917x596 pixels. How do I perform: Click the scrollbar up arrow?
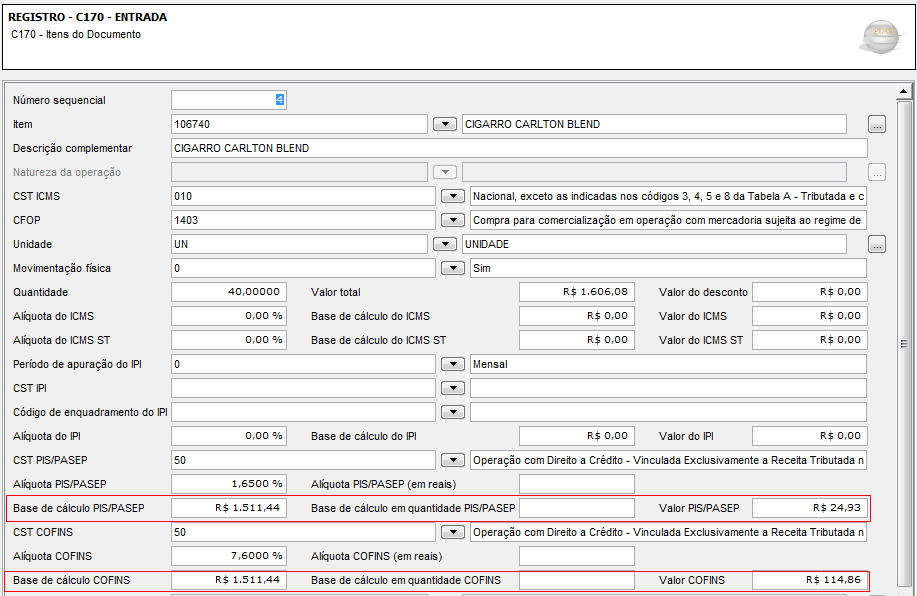coord(904,92)
